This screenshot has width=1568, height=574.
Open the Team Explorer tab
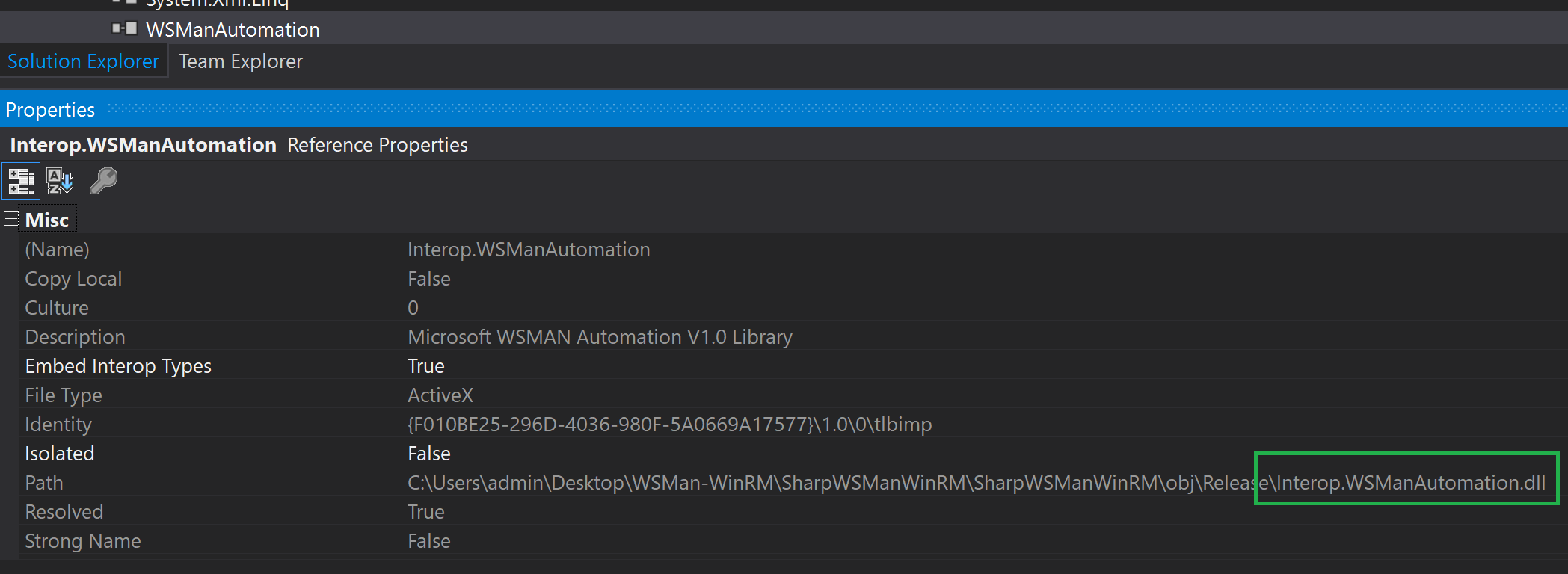pos(240,61)
